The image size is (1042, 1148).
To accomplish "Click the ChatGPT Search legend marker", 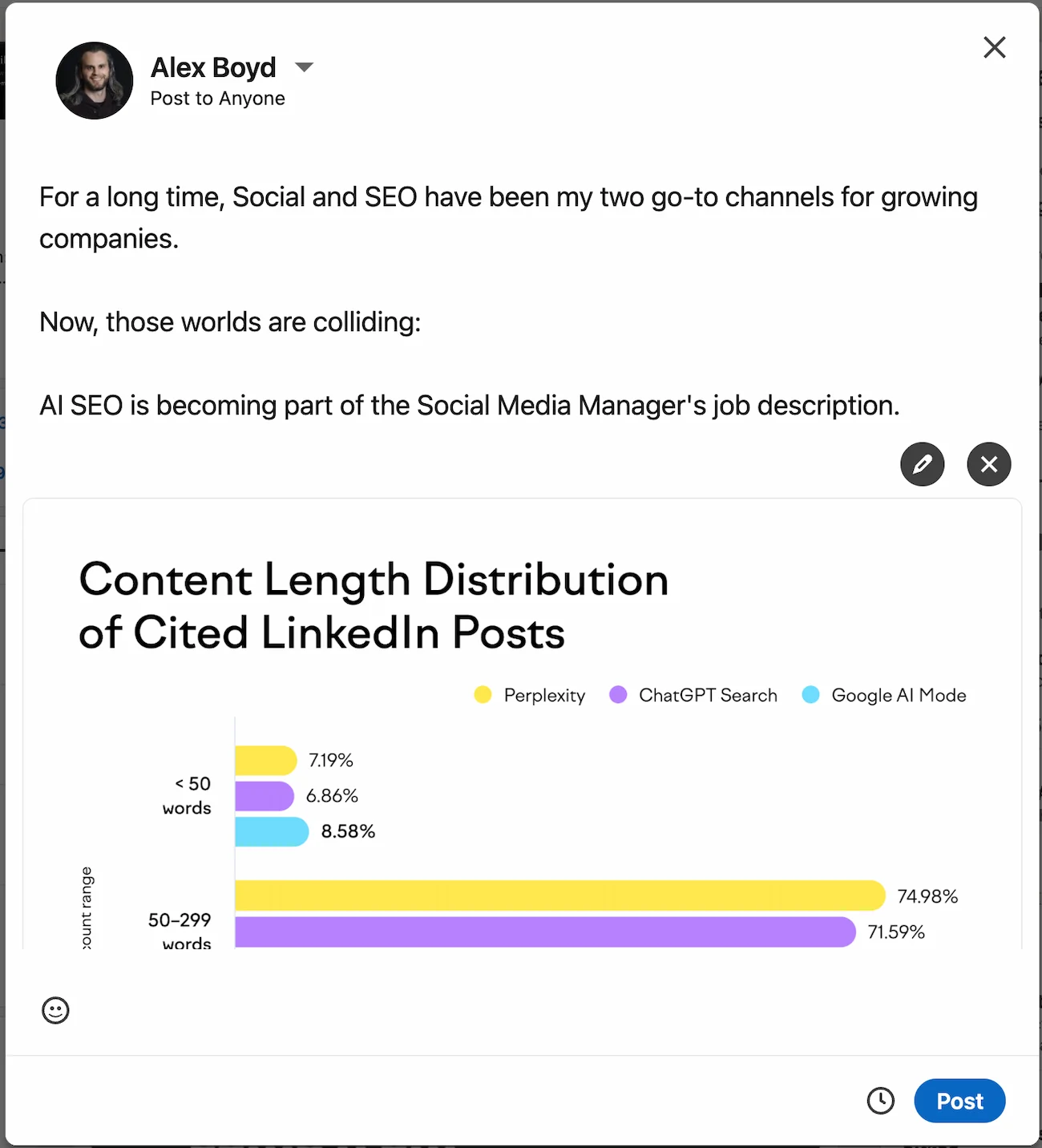I will pos(618,695).
